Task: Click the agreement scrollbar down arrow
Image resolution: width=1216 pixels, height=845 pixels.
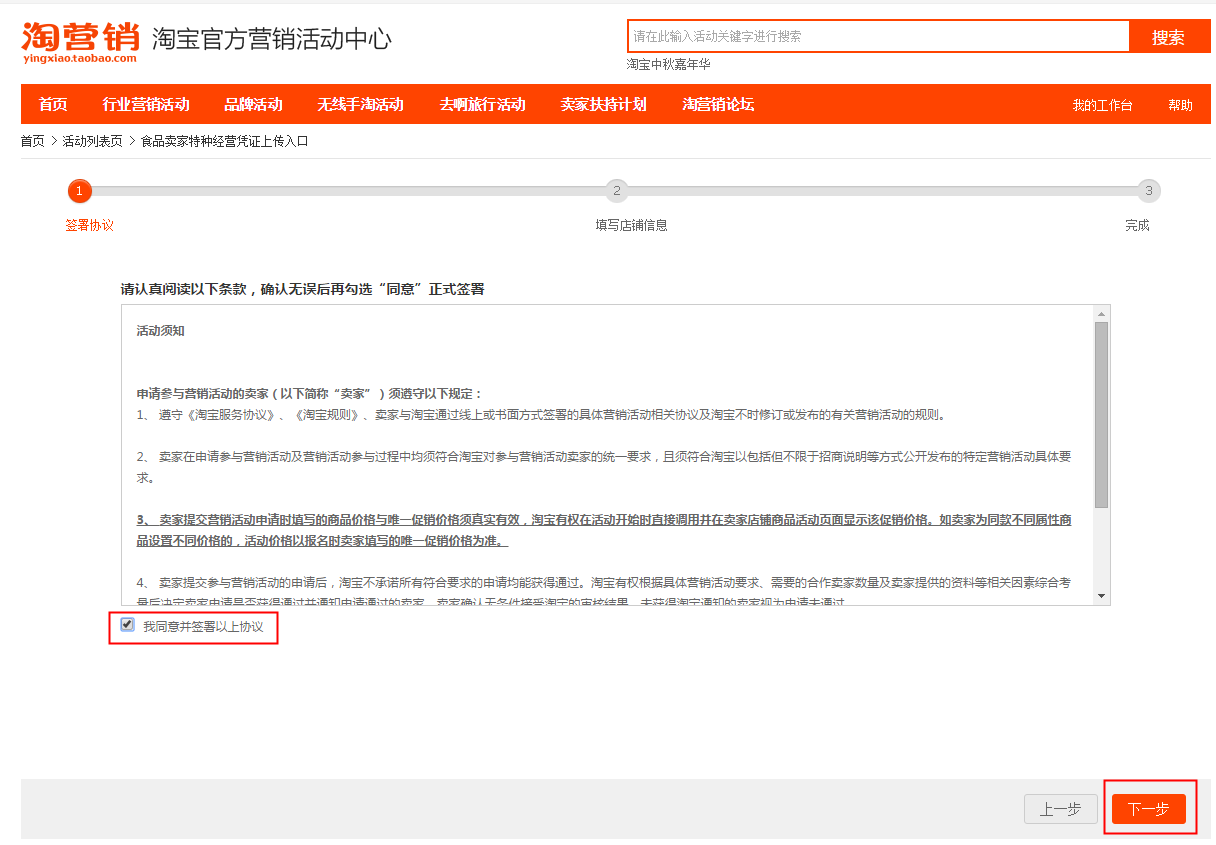Action: (1102, 596)
